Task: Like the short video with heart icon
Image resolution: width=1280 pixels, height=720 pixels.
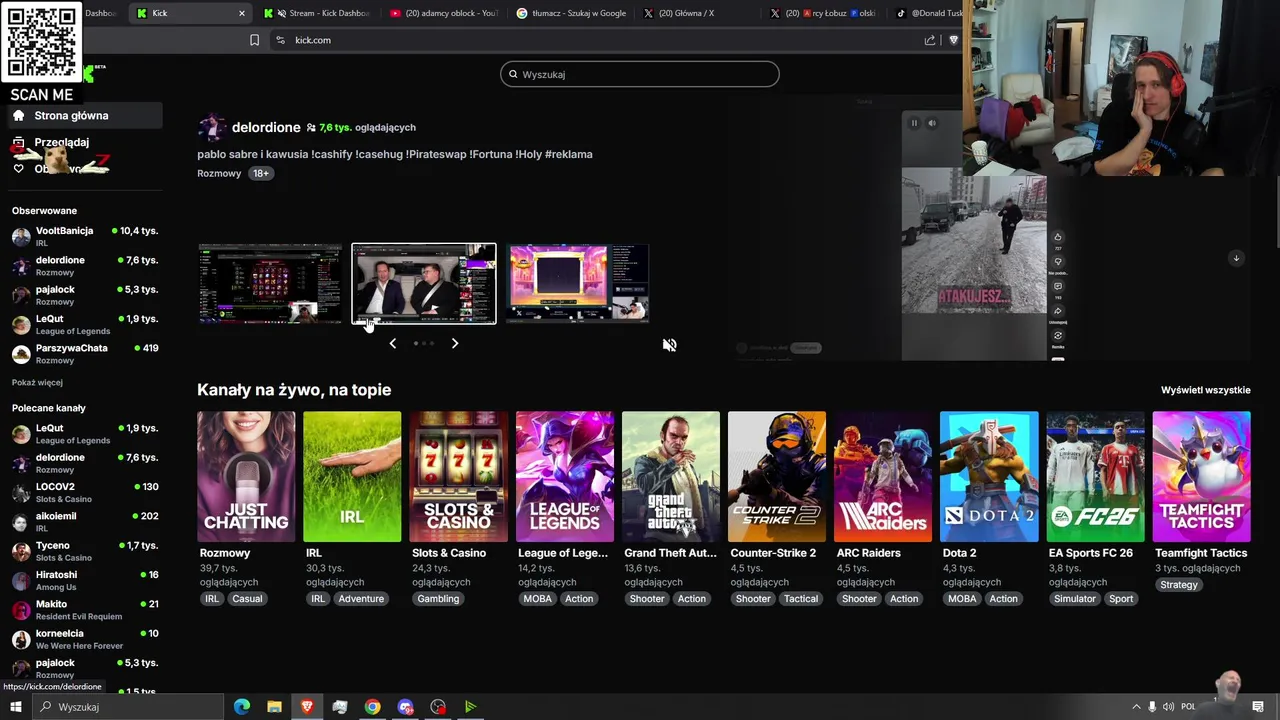Action: (x=1058, y=237)
